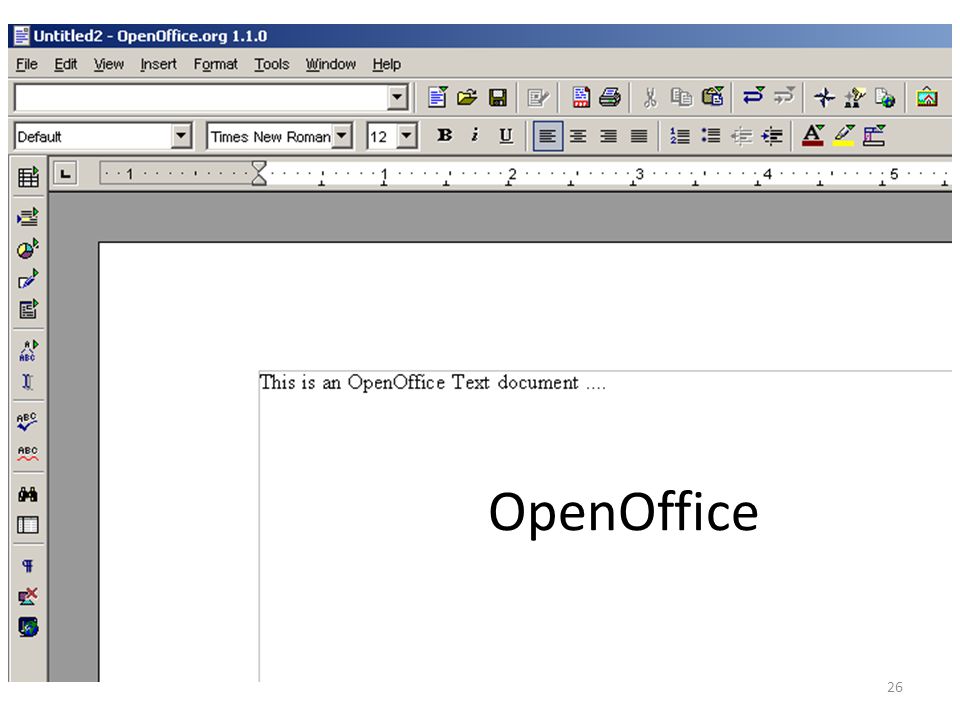Toggle the Online Layout globe icon
The height and width of the screenshot is (720, 960).
28,627
